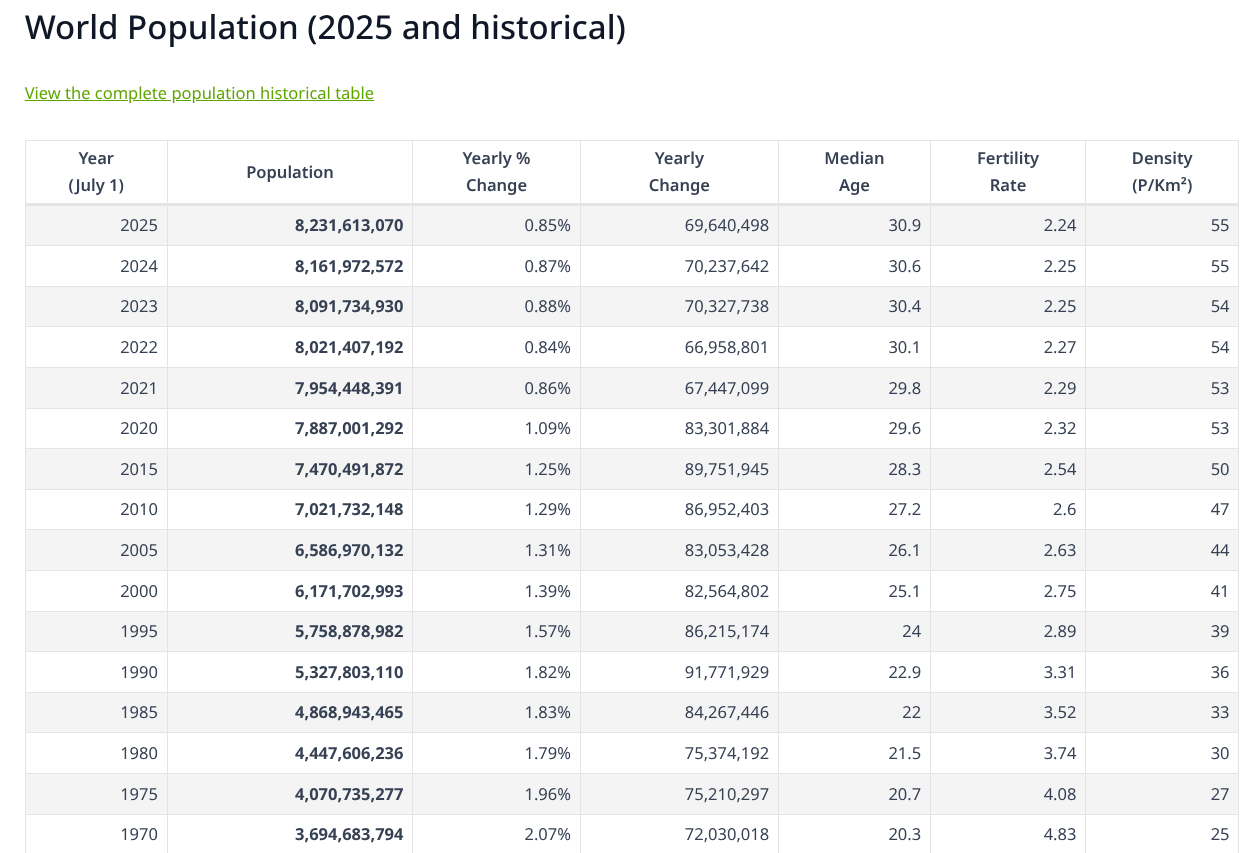
Task: Select the median age 30.9 cell
Action: [854, 225]
